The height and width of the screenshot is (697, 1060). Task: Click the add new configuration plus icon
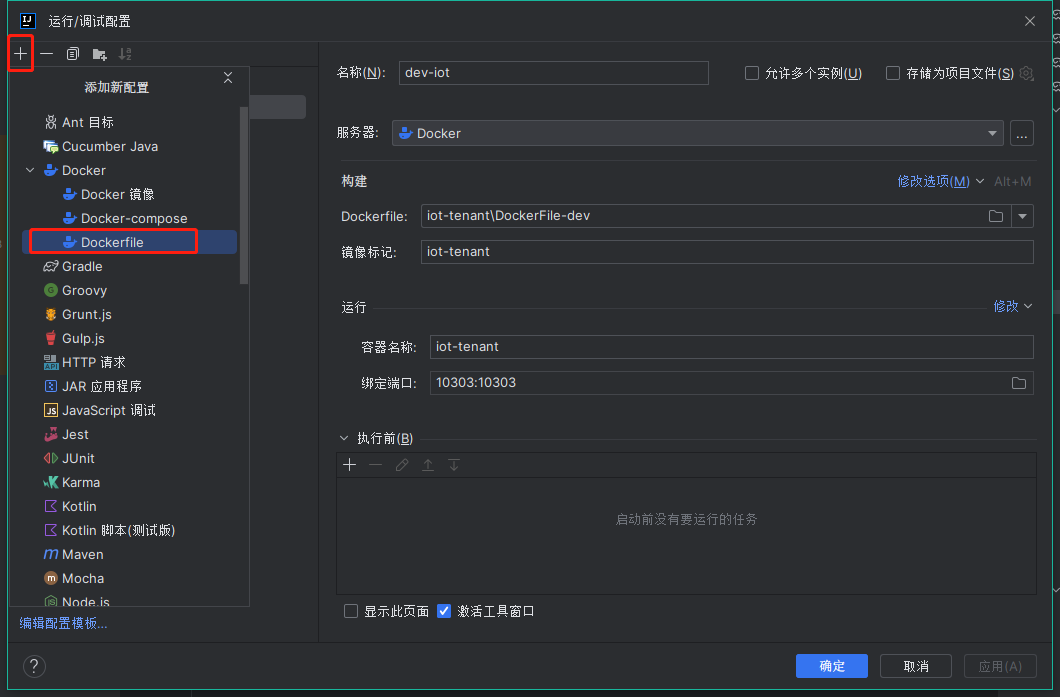pos(20,53)
